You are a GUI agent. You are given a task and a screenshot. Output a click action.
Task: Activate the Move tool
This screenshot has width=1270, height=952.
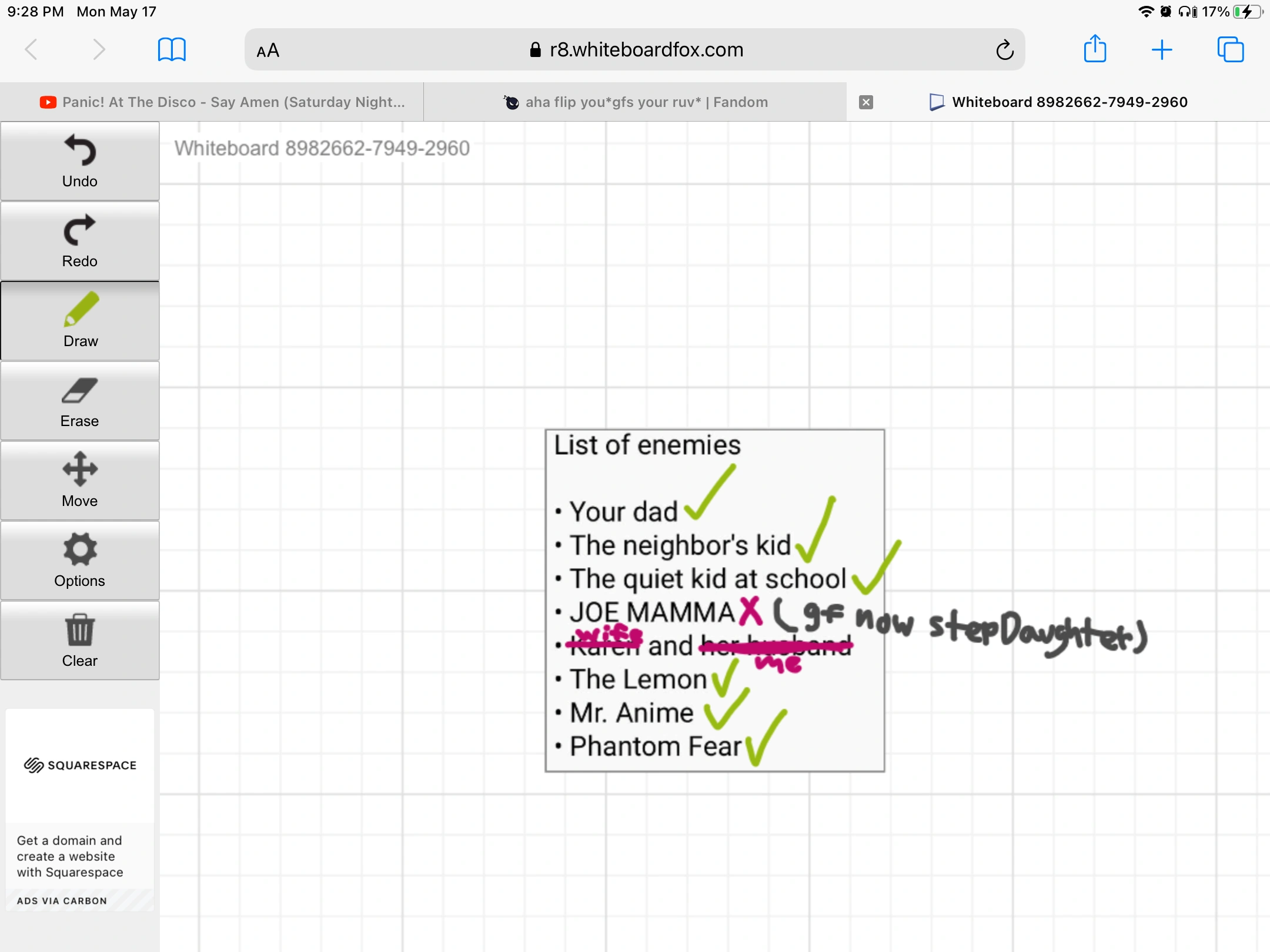coord(79,481)
